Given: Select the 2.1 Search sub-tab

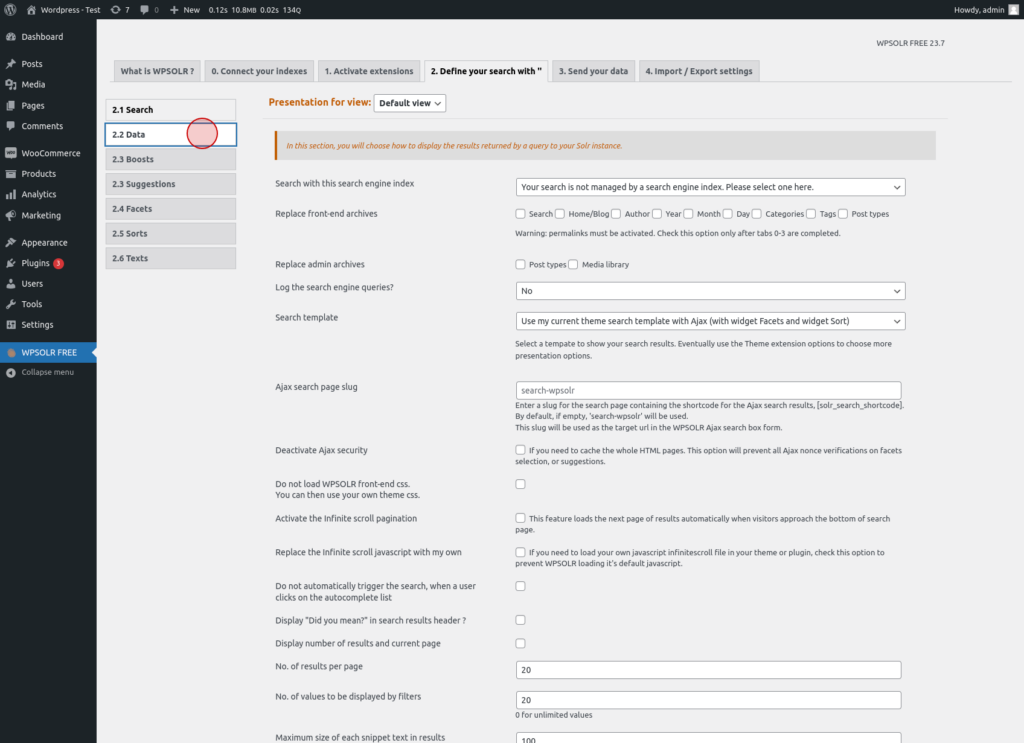Looking at the screenshot, I should [170, 110].
